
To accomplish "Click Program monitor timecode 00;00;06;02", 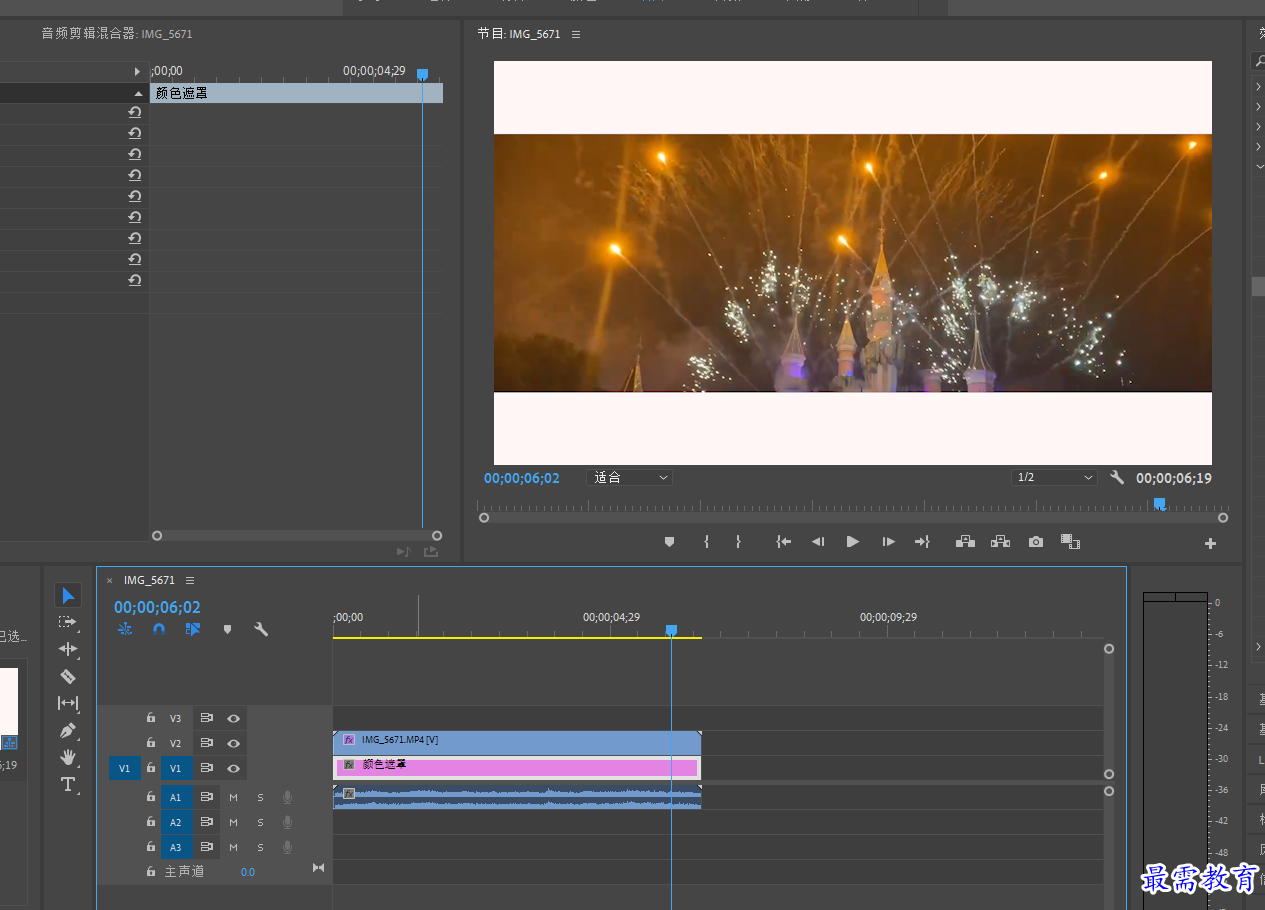I will point(522,478).
